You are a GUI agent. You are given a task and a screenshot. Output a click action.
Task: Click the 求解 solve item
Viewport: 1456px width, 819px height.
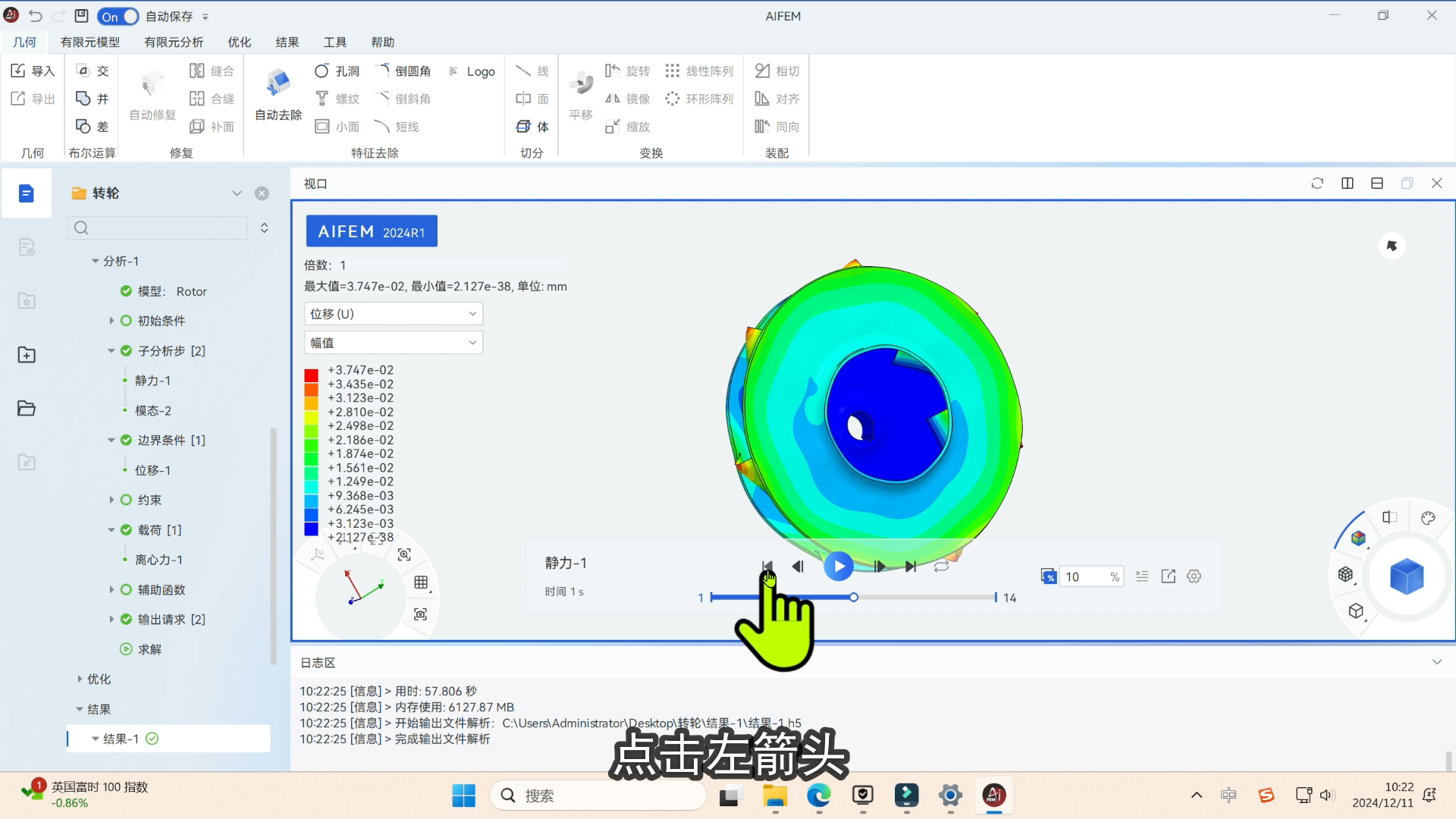point(149,649)
